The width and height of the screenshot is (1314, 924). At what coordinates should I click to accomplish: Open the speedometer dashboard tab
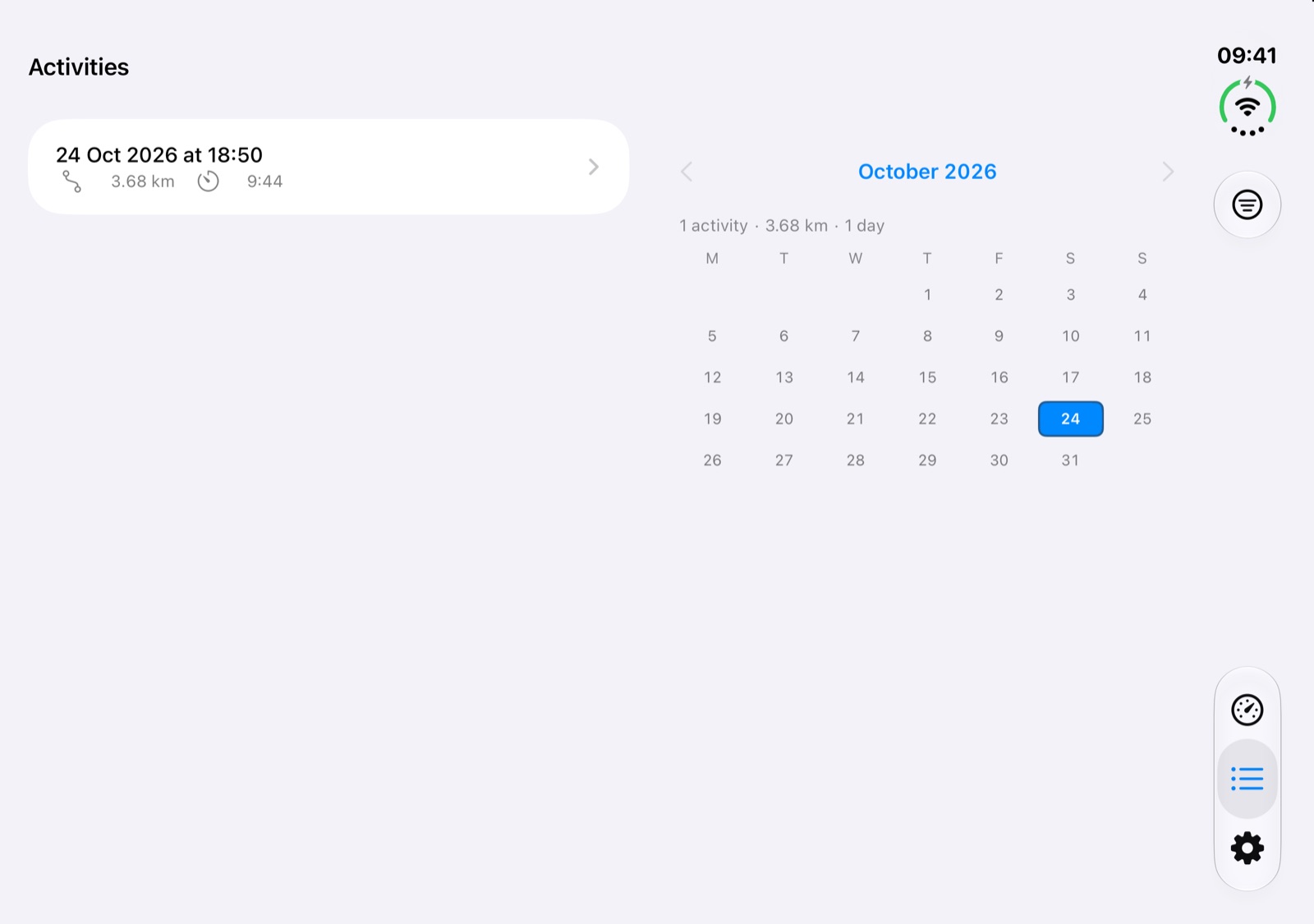(1247, 710)
